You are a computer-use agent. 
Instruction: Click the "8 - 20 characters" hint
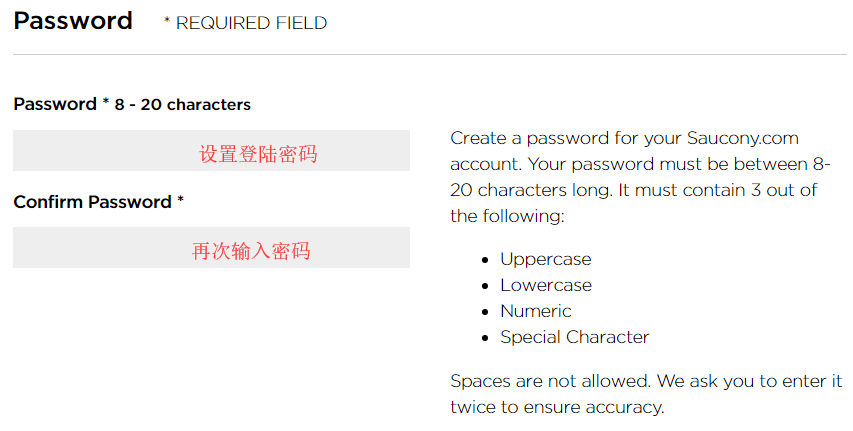(x=182, y=104)
